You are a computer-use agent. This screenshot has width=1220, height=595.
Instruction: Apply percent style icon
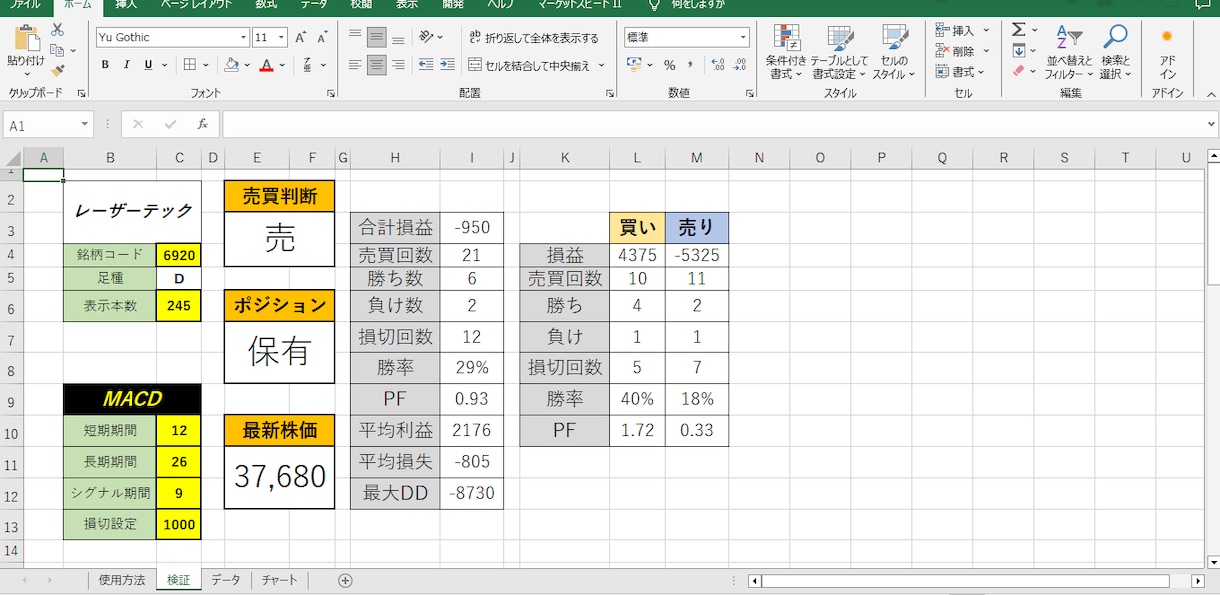click(x=669, y=65)
